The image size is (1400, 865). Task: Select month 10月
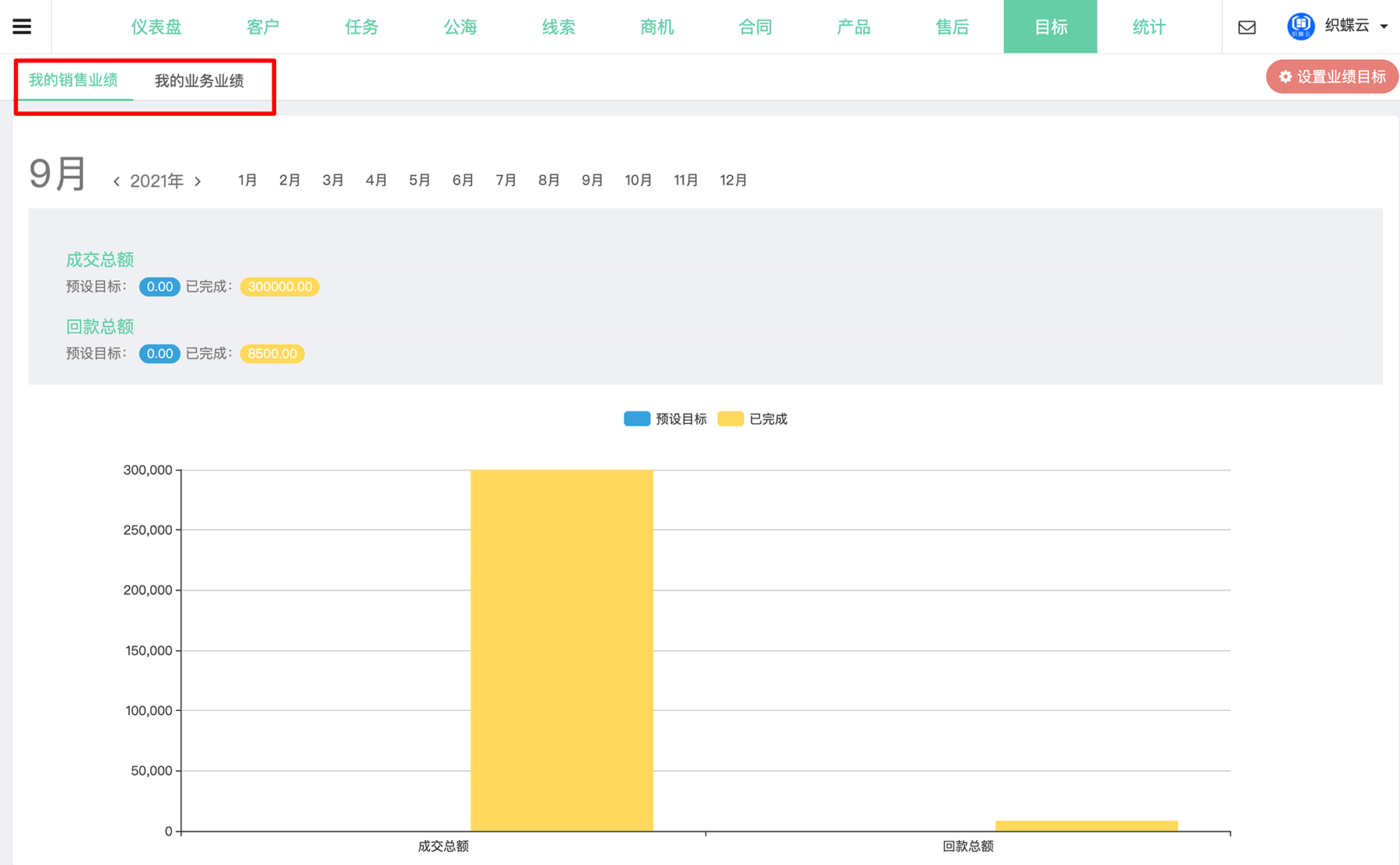pos(639,180)
